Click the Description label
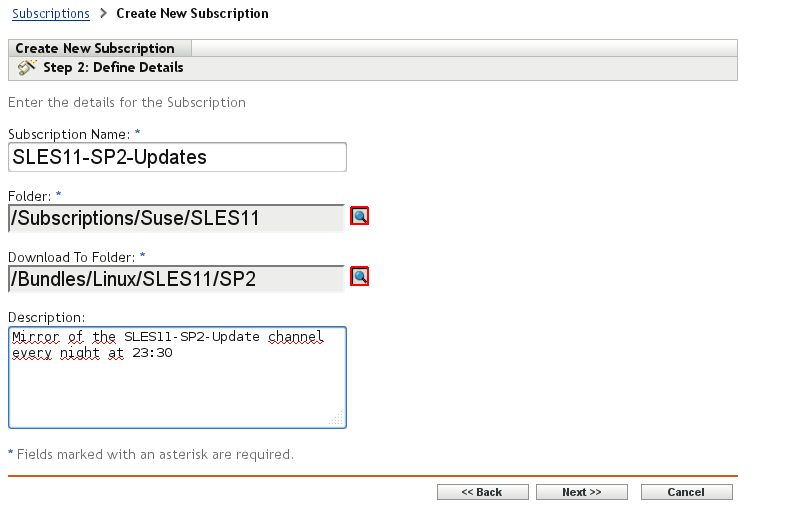Image resolution: width=800 pixels, height=508 pixels. coord(46,317)
